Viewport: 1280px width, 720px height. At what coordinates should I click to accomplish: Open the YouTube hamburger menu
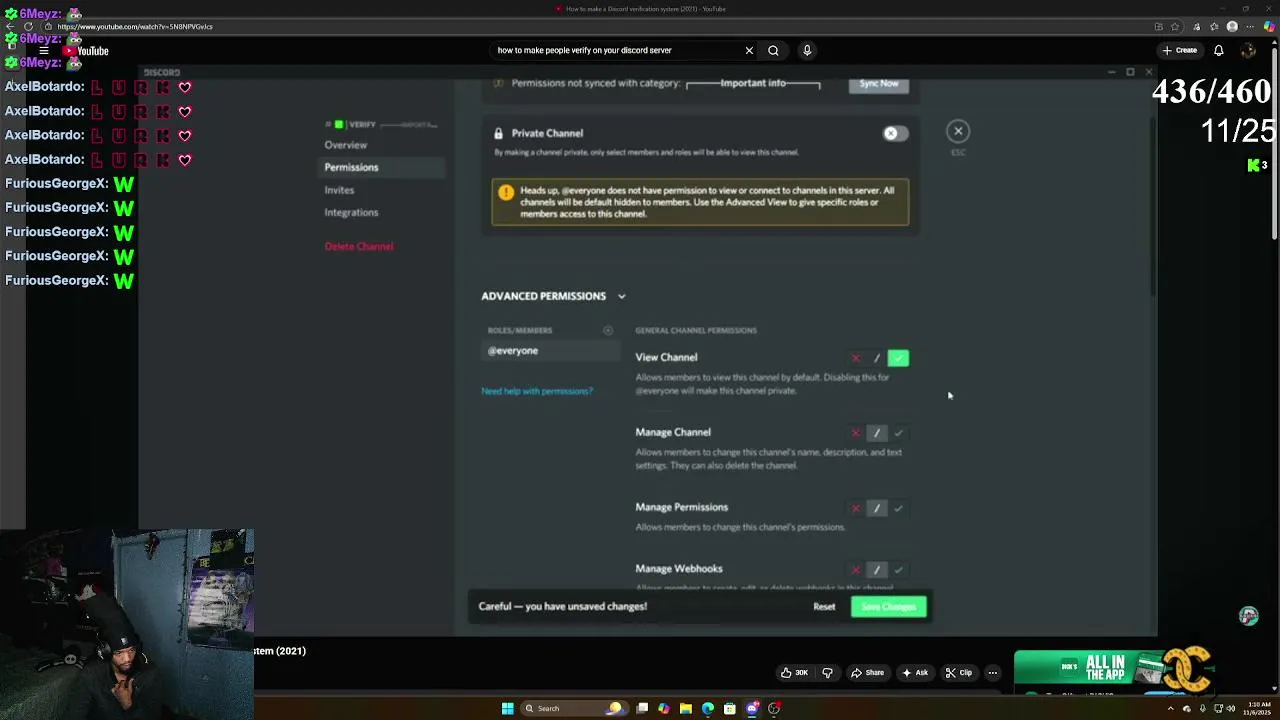[x=44, y=51]
